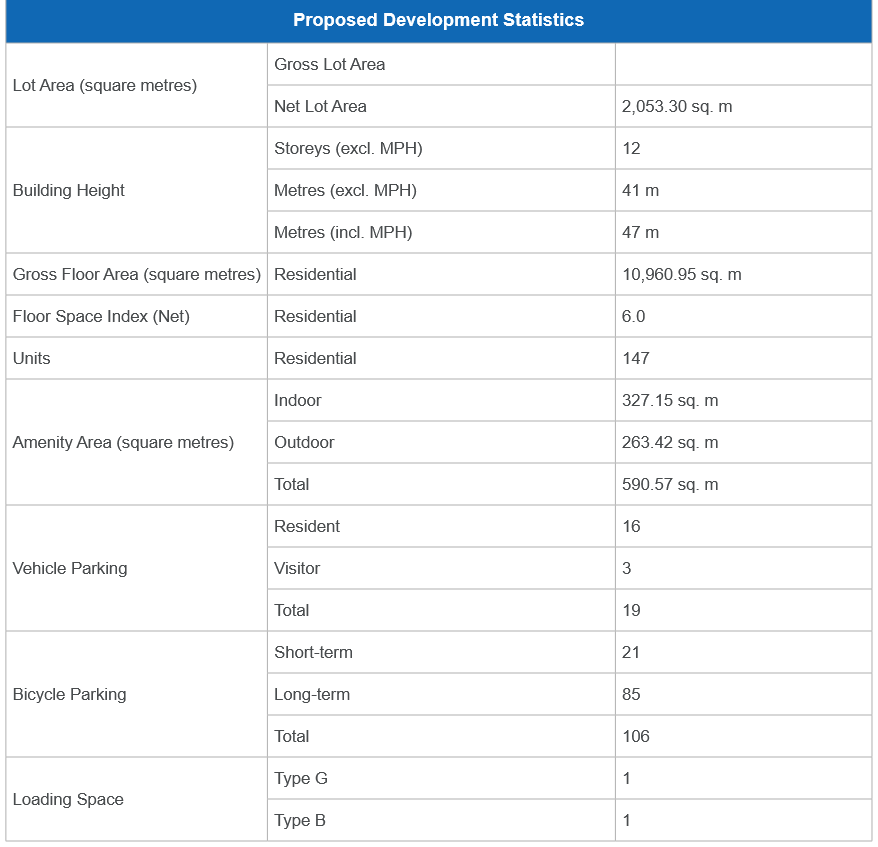Click the 2,053.30 sq. m value
The width and height of the screenshot is (878, 847).
pyautogui.click(x=677, y=107)
